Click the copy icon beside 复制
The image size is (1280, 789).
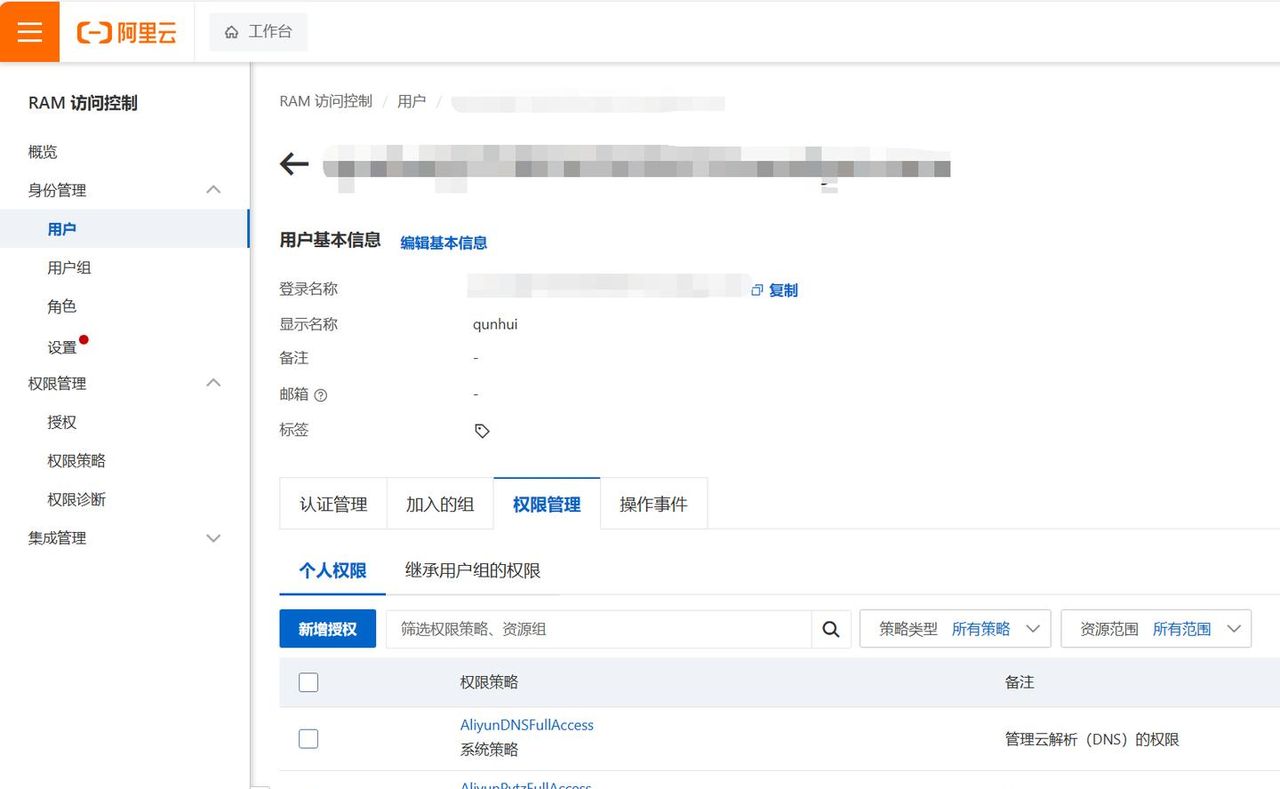(x=757, y=290)
